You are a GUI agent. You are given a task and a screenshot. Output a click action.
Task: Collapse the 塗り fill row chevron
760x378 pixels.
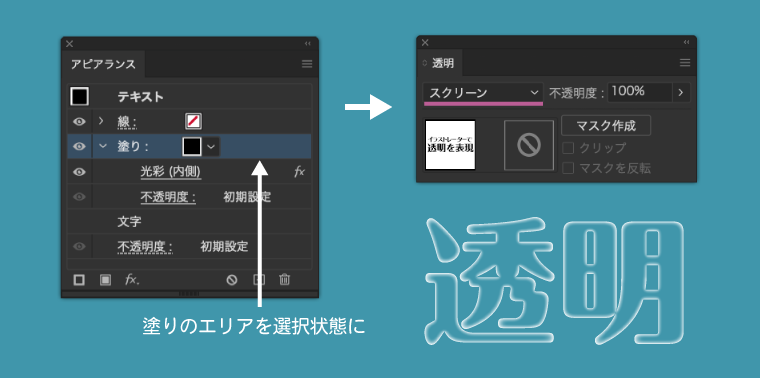point(103,145)
